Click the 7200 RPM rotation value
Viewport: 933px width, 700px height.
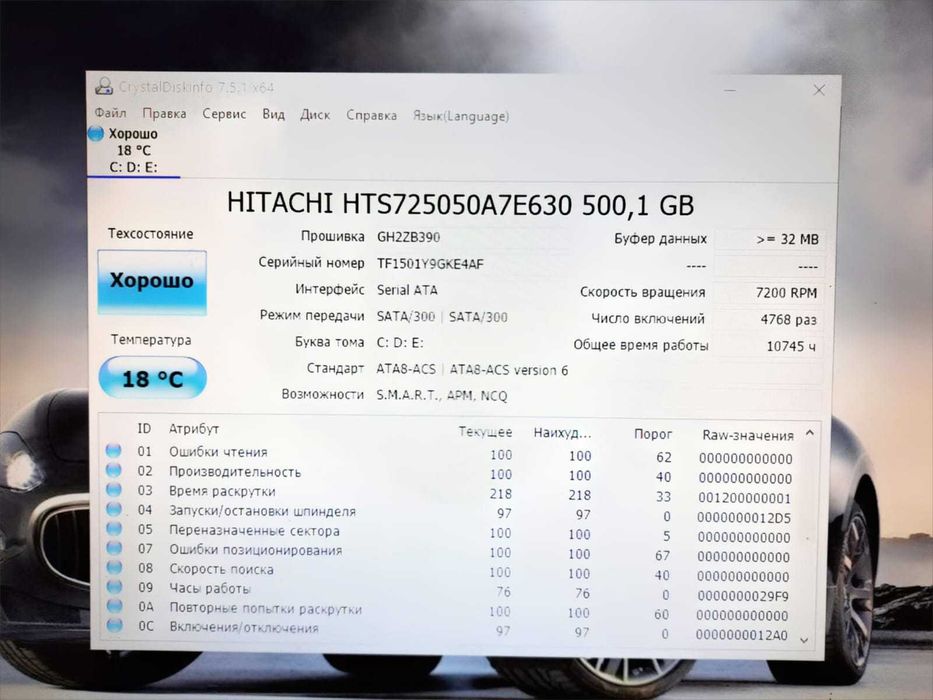[787, 293]
